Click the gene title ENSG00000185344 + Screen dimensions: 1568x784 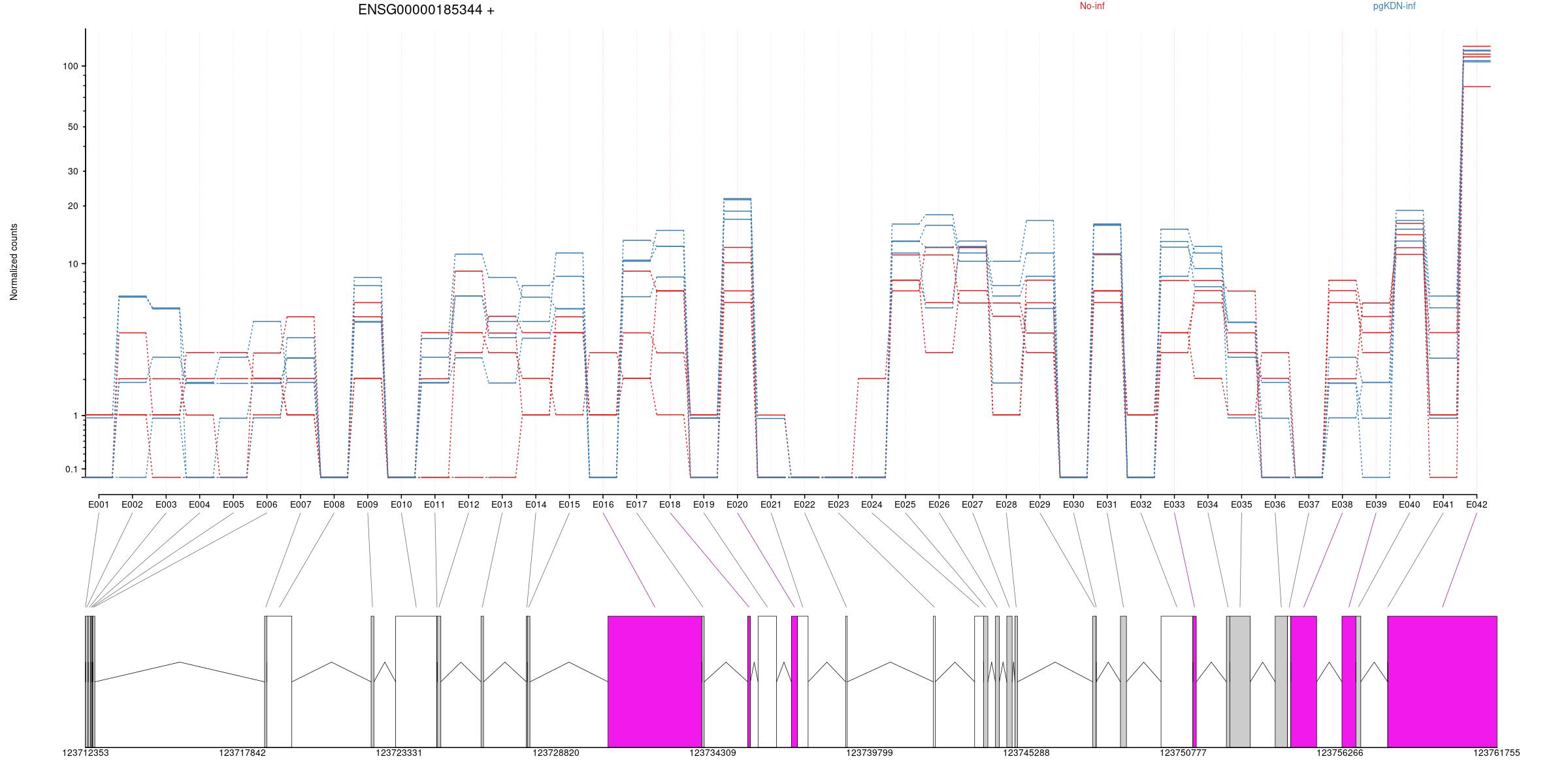click(x=426, y=10)
